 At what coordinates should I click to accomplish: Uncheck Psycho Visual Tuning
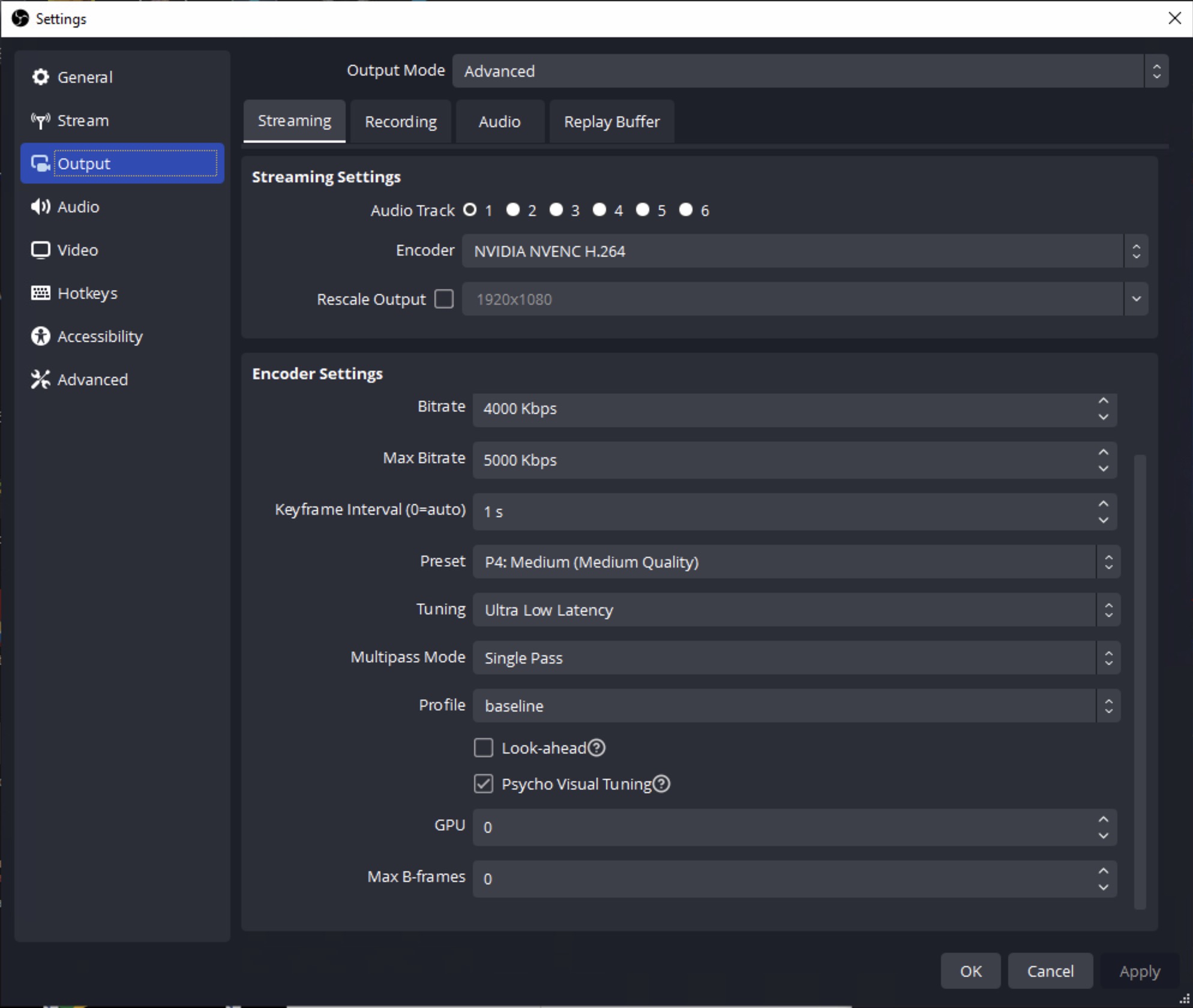[483, 784]
